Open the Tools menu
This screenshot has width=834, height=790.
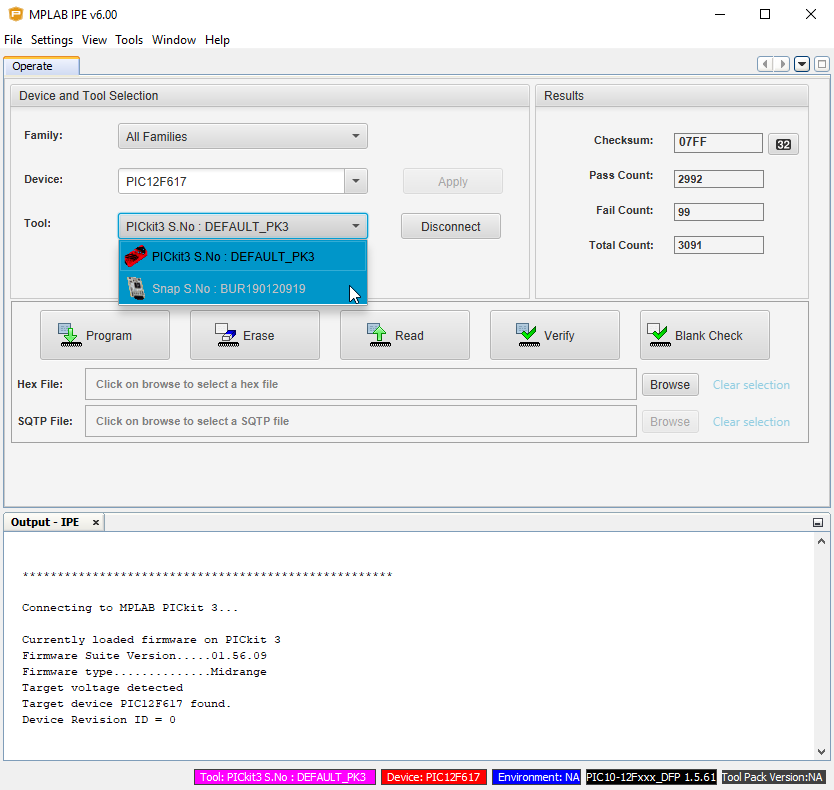(129, 40)
